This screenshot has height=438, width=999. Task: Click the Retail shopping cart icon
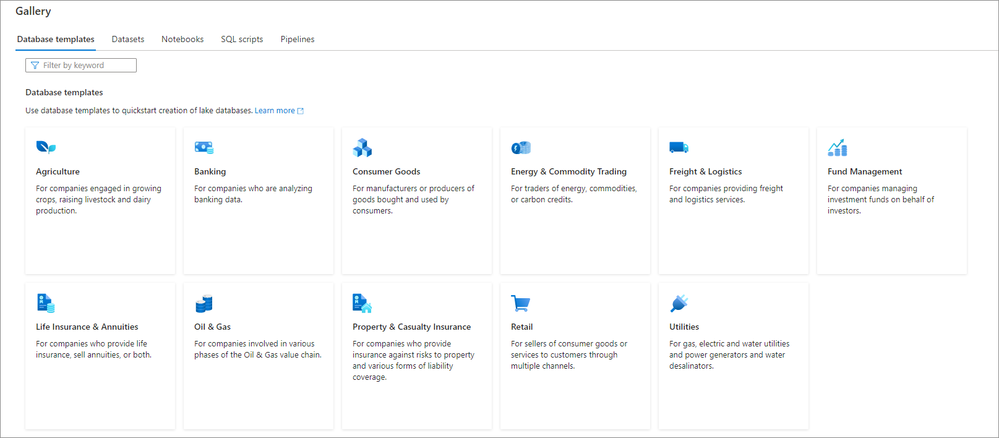coord(520,303)
